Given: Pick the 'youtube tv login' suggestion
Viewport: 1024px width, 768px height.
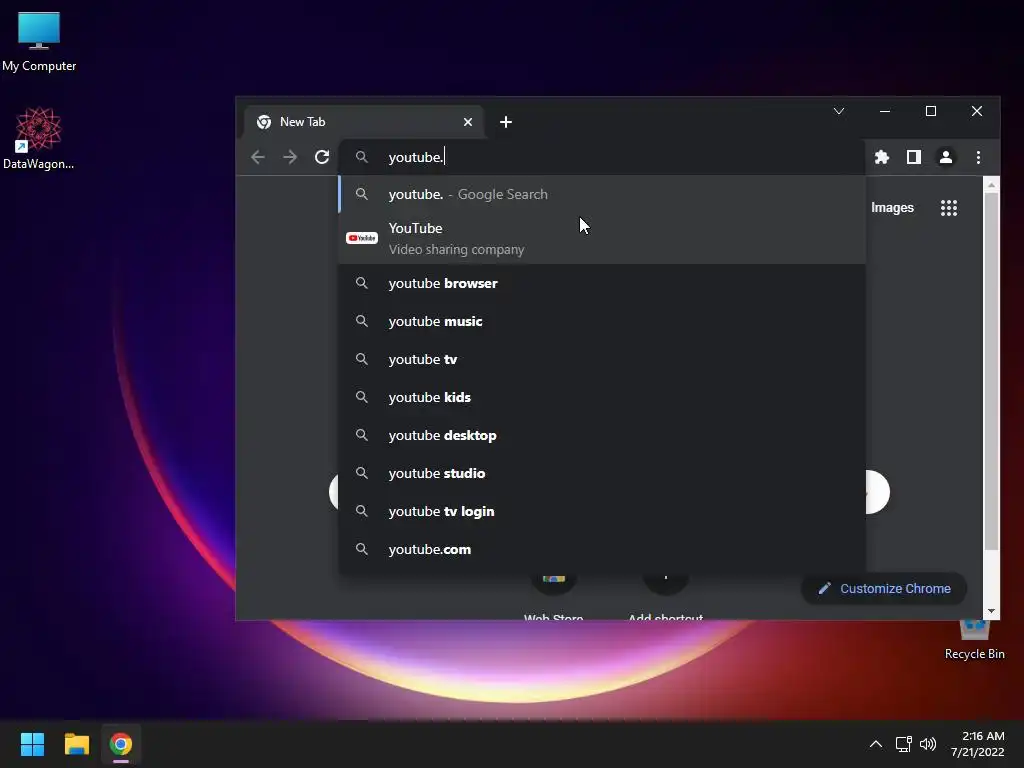Looking at the screenshot, I should [602, 511].
